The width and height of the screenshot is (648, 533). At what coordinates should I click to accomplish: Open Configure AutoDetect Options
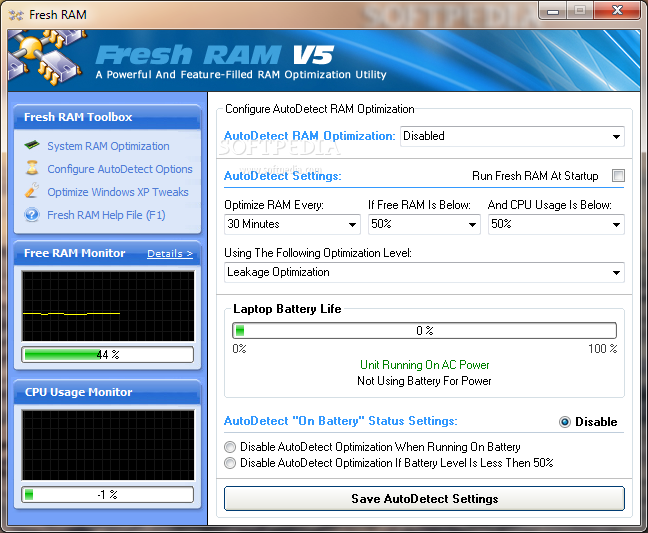click(x=120, y=169)
